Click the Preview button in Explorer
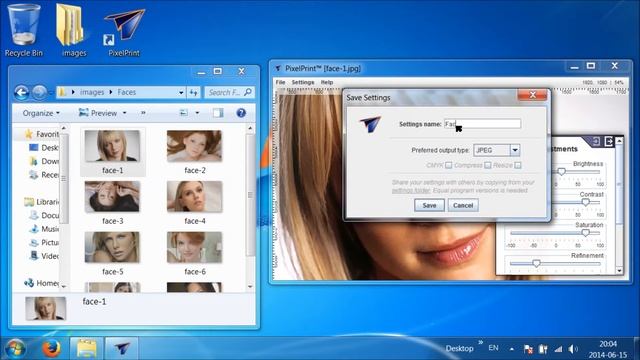 [x=98, y=113]
